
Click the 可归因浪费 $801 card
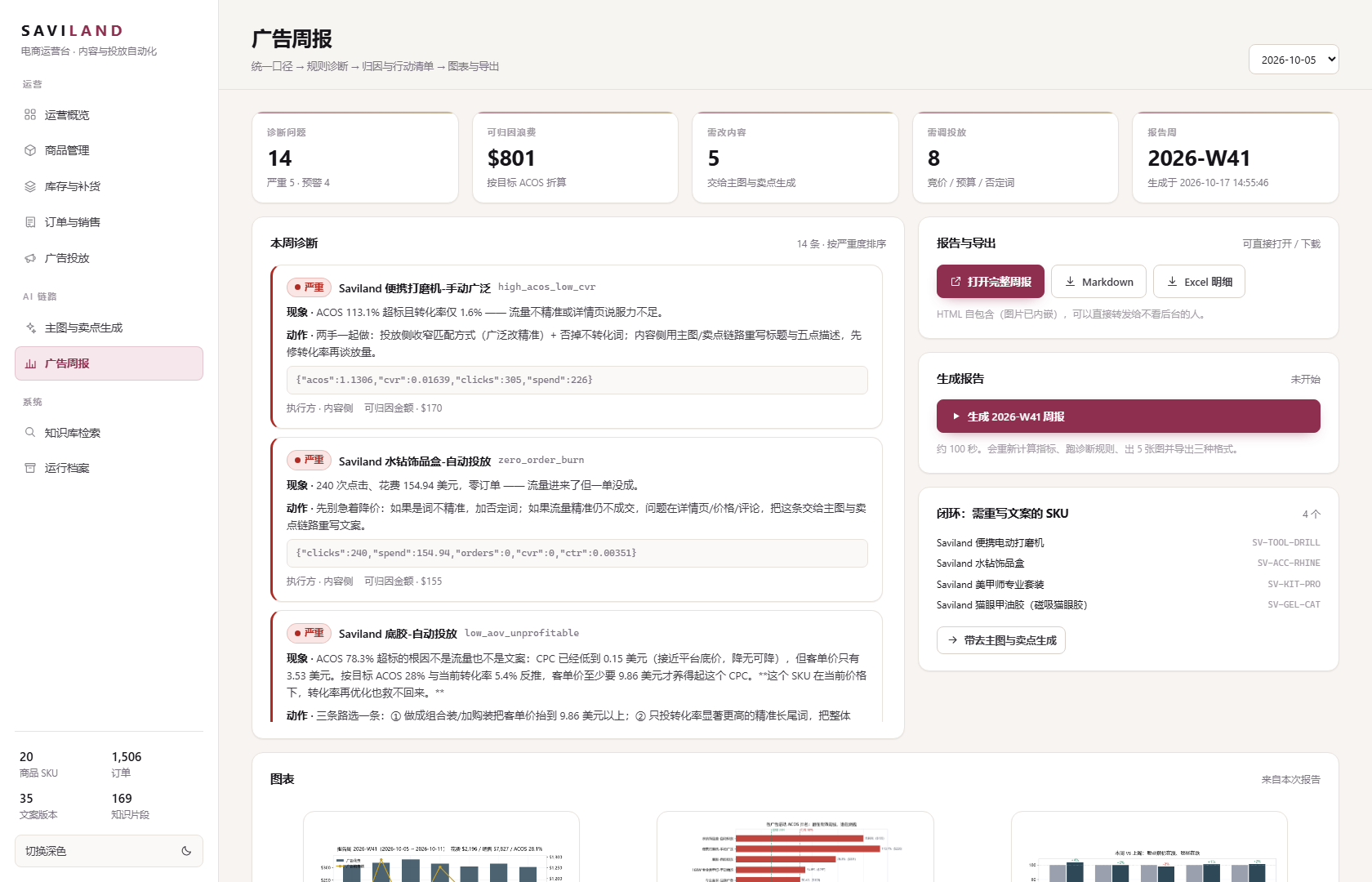575,158
